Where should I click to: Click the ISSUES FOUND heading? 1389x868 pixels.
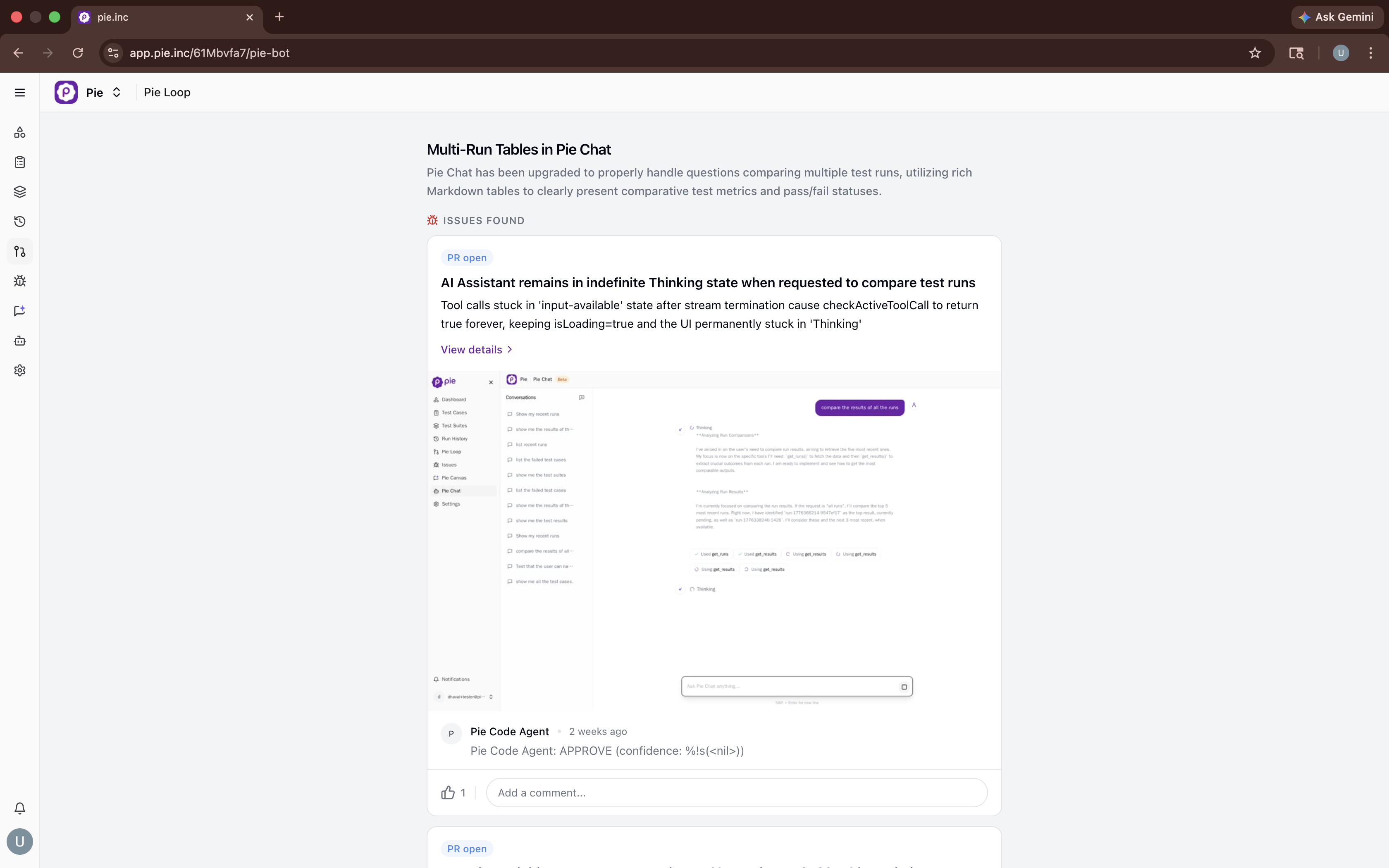tap(483, 220)
